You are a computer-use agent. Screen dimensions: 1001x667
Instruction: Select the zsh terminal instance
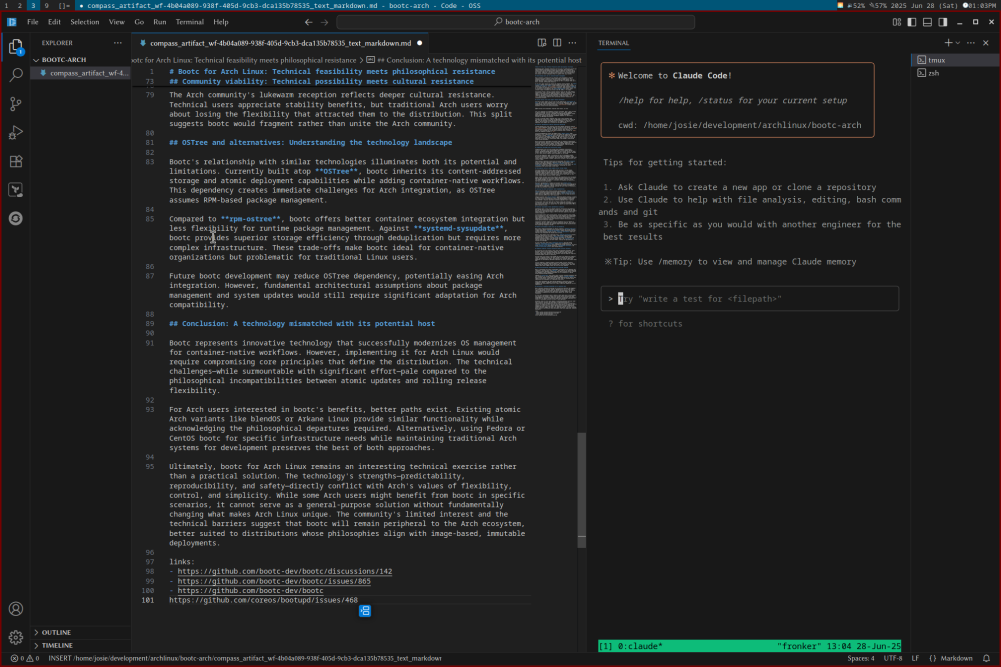933,73
